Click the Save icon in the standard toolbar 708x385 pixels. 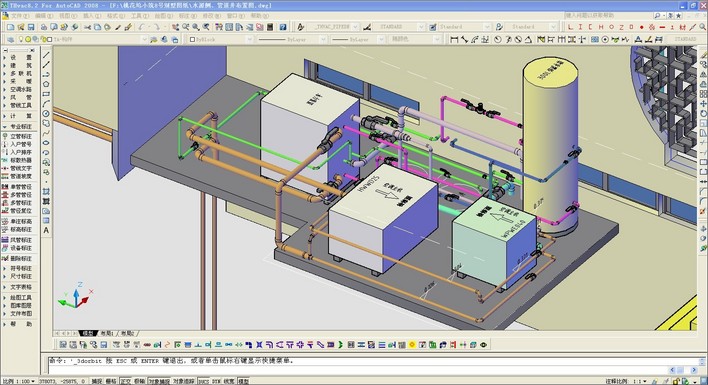click(31, 27)
